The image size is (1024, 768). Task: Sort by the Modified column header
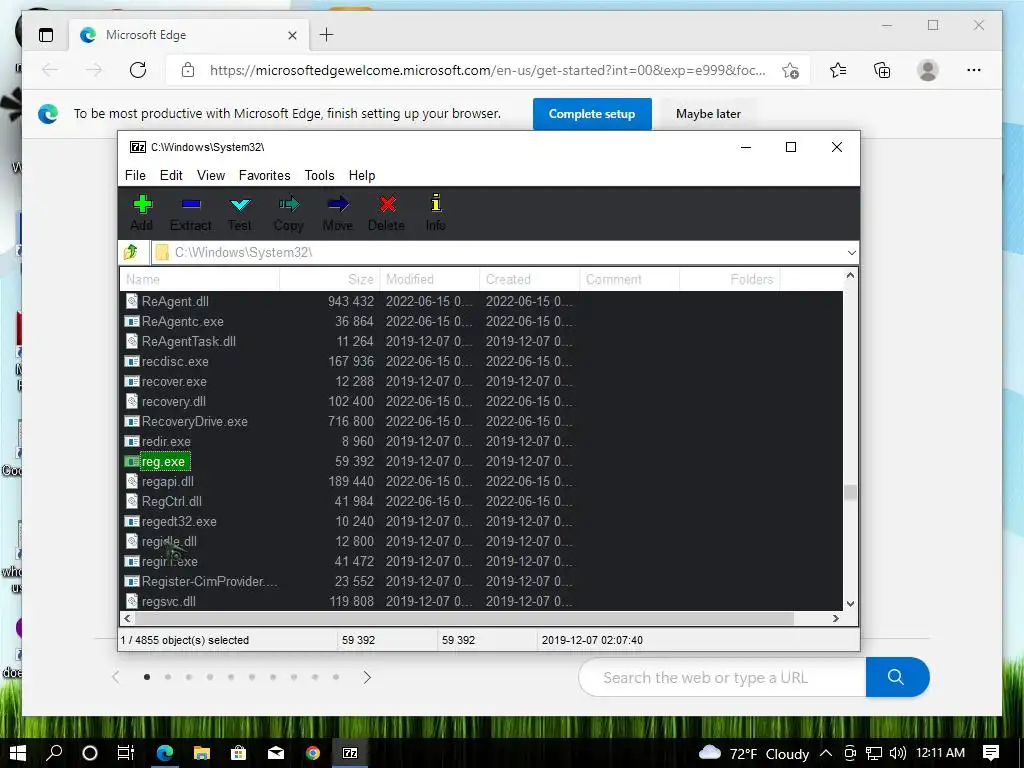click(x=430, y=280)
